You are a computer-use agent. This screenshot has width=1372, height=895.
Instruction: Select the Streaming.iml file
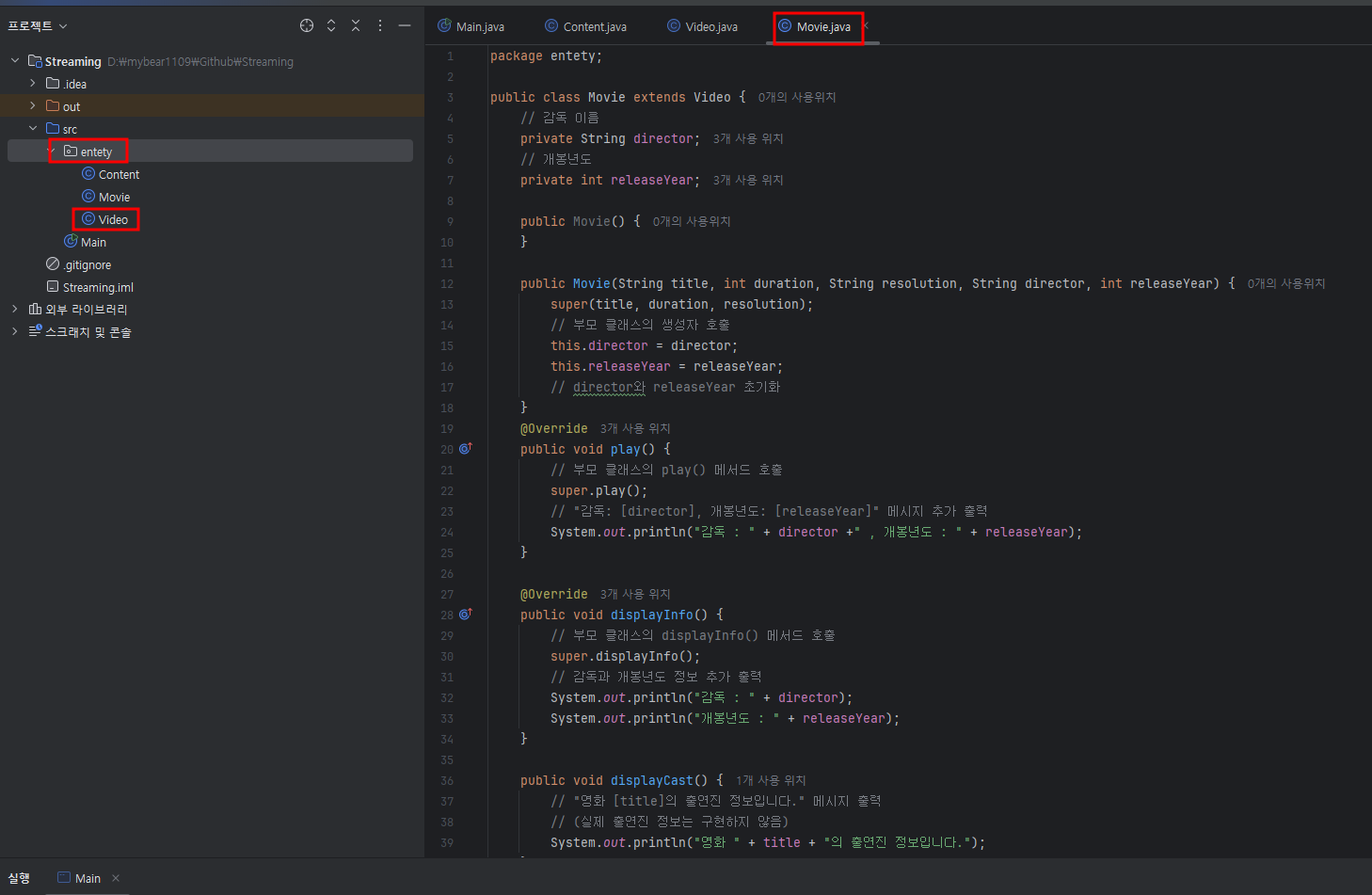(x=98, y=287)
